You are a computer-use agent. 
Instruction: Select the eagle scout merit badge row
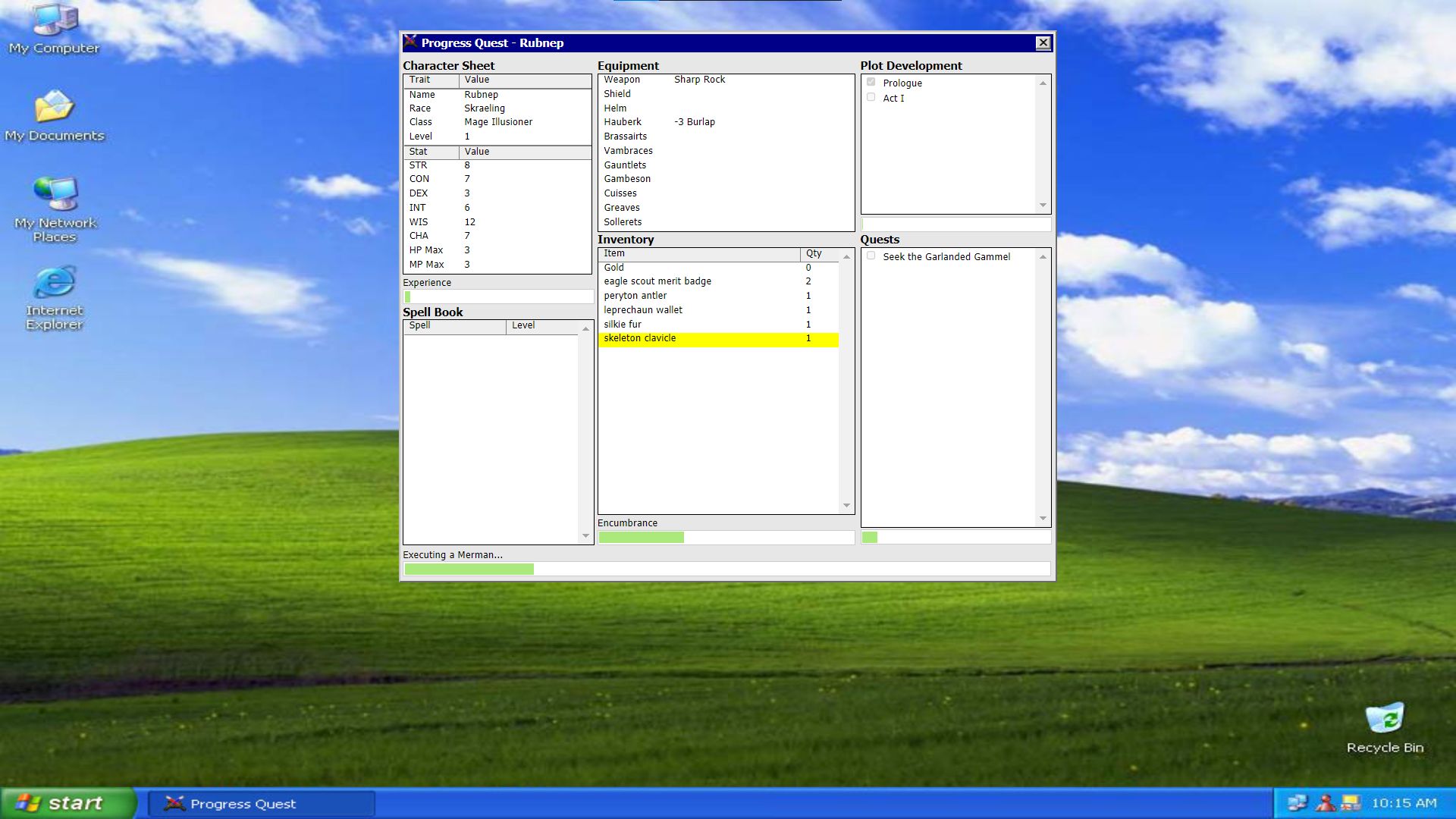click(x=718, y=281)
